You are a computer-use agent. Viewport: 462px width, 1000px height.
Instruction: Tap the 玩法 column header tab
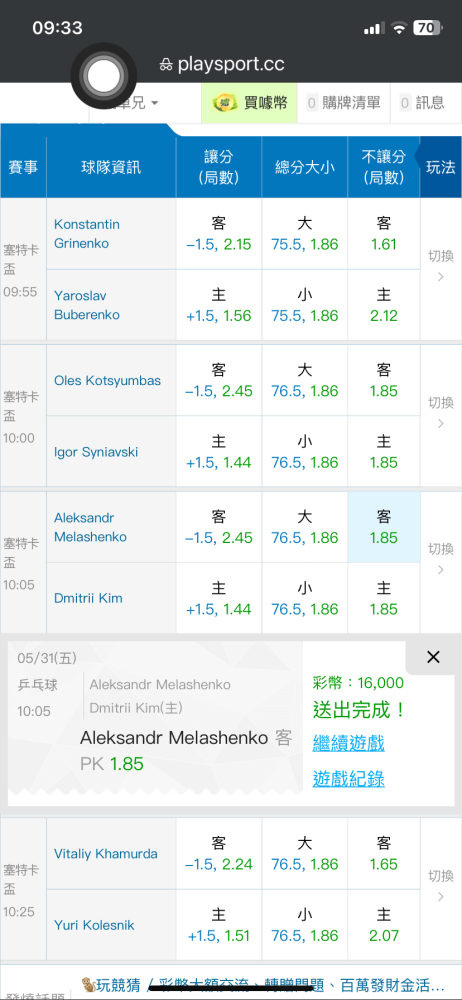440,167
